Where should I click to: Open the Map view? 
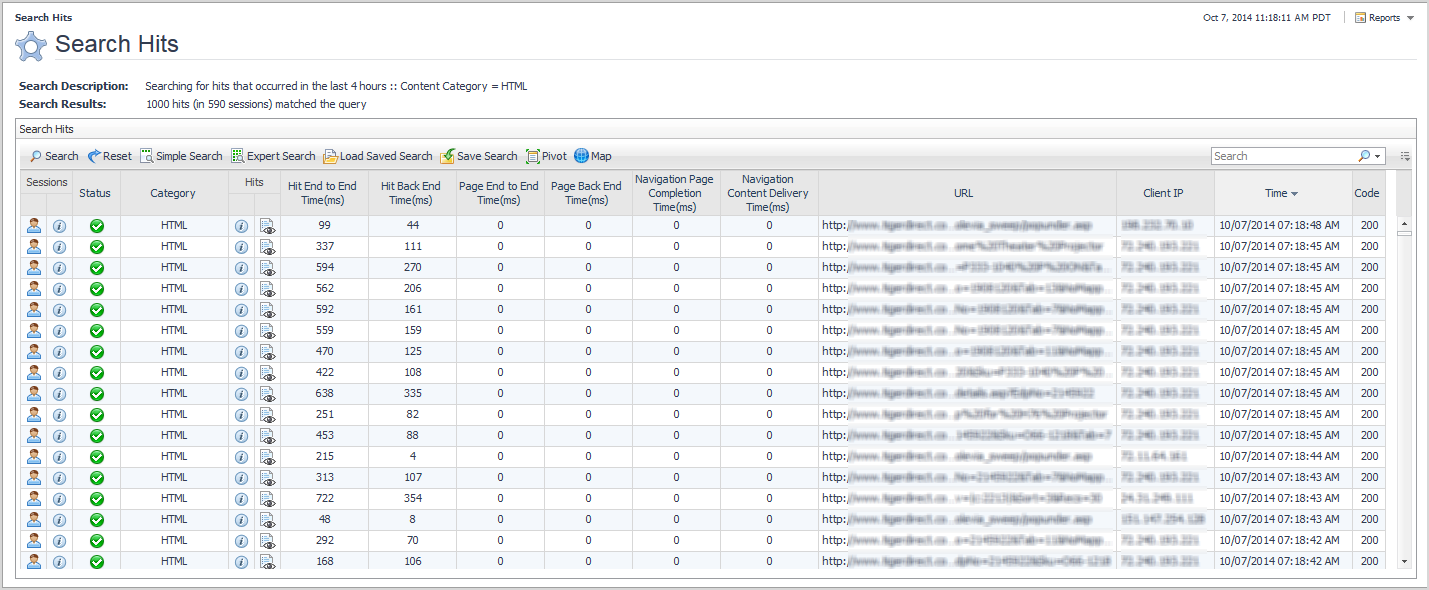pyautogui.click(x=593, y=156)
